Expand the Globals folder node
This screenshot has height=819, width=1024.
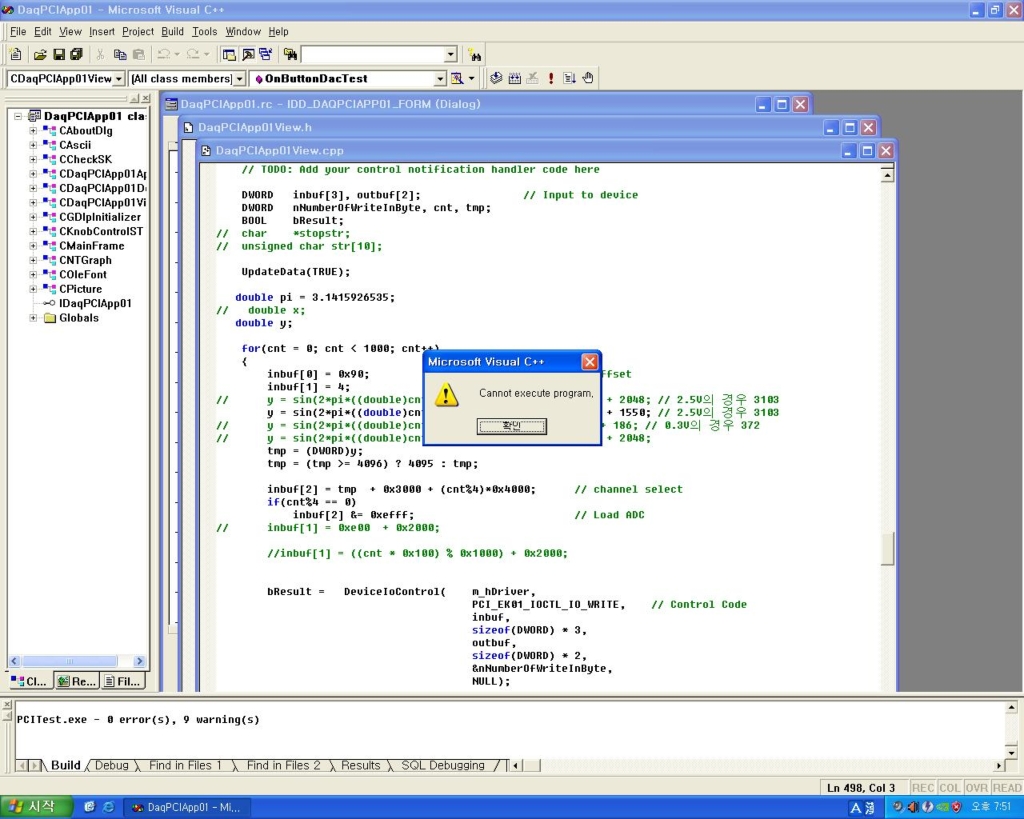(x=33, y=318)
